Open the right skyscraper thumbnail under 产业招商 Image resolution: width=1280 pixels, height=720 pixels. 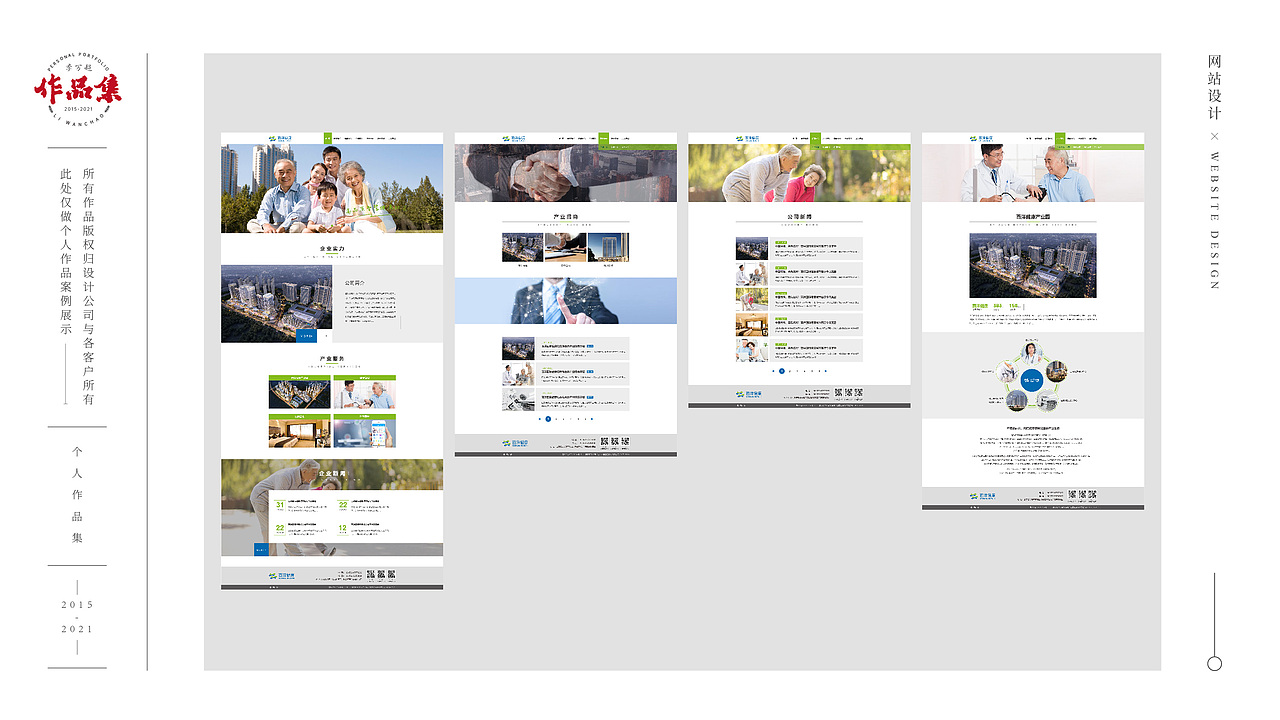[608, 248]
